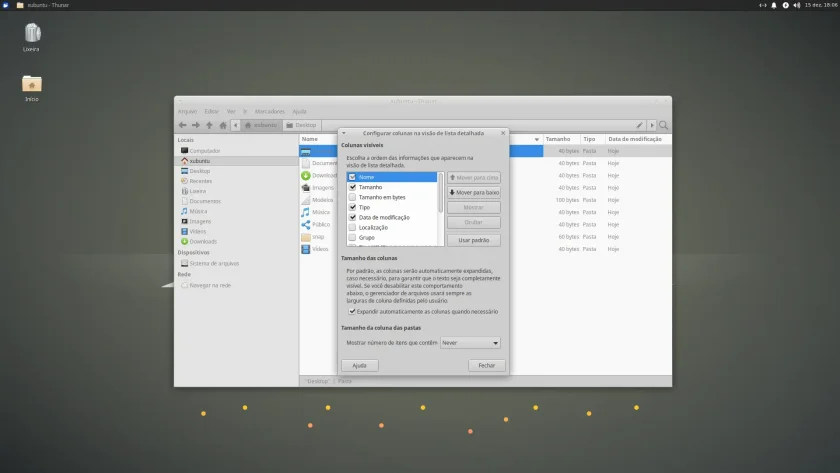The image size is (840, 473).
Task: Open Lixeira trash icon on the desktop
Action: (x=32, y=37)
